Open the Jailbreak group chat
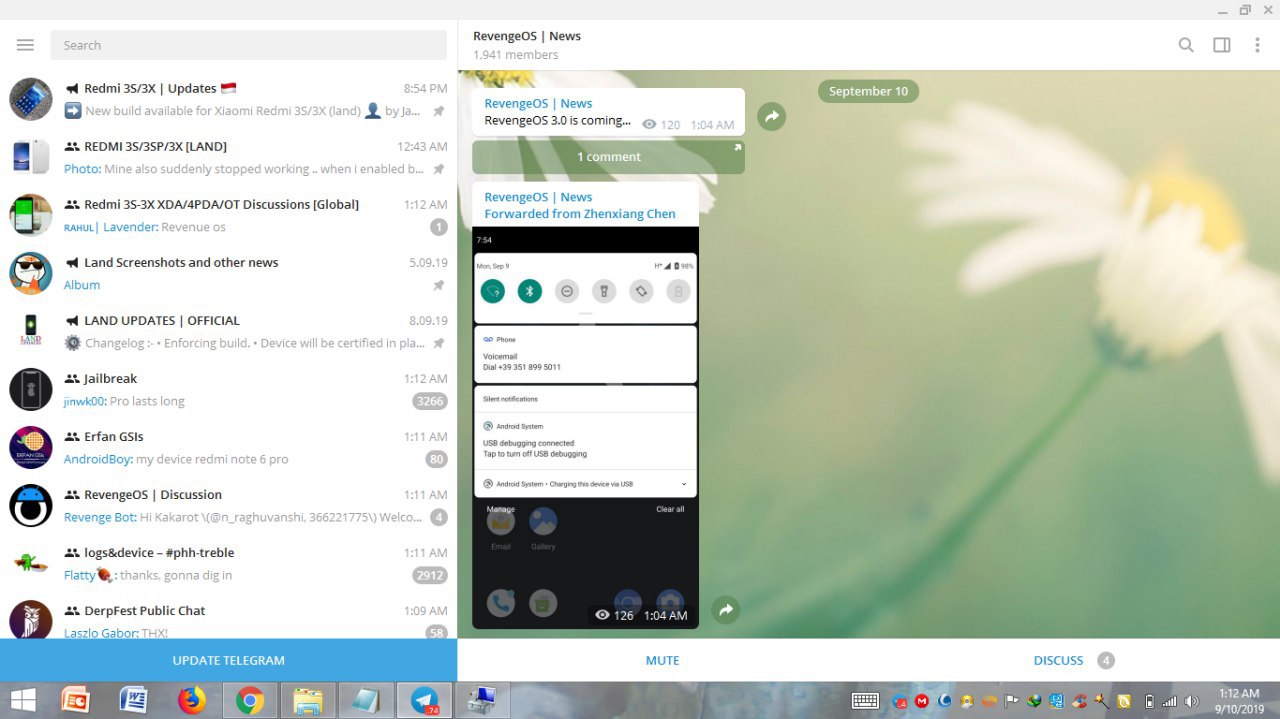1280x719 pixels. [x=228, y=389]
